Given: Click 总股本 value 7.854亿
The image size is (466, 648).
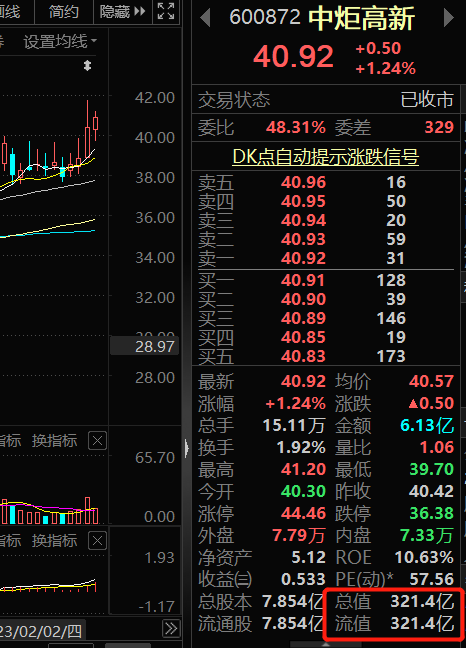Looking at the screenshot, I should [293, 602].
